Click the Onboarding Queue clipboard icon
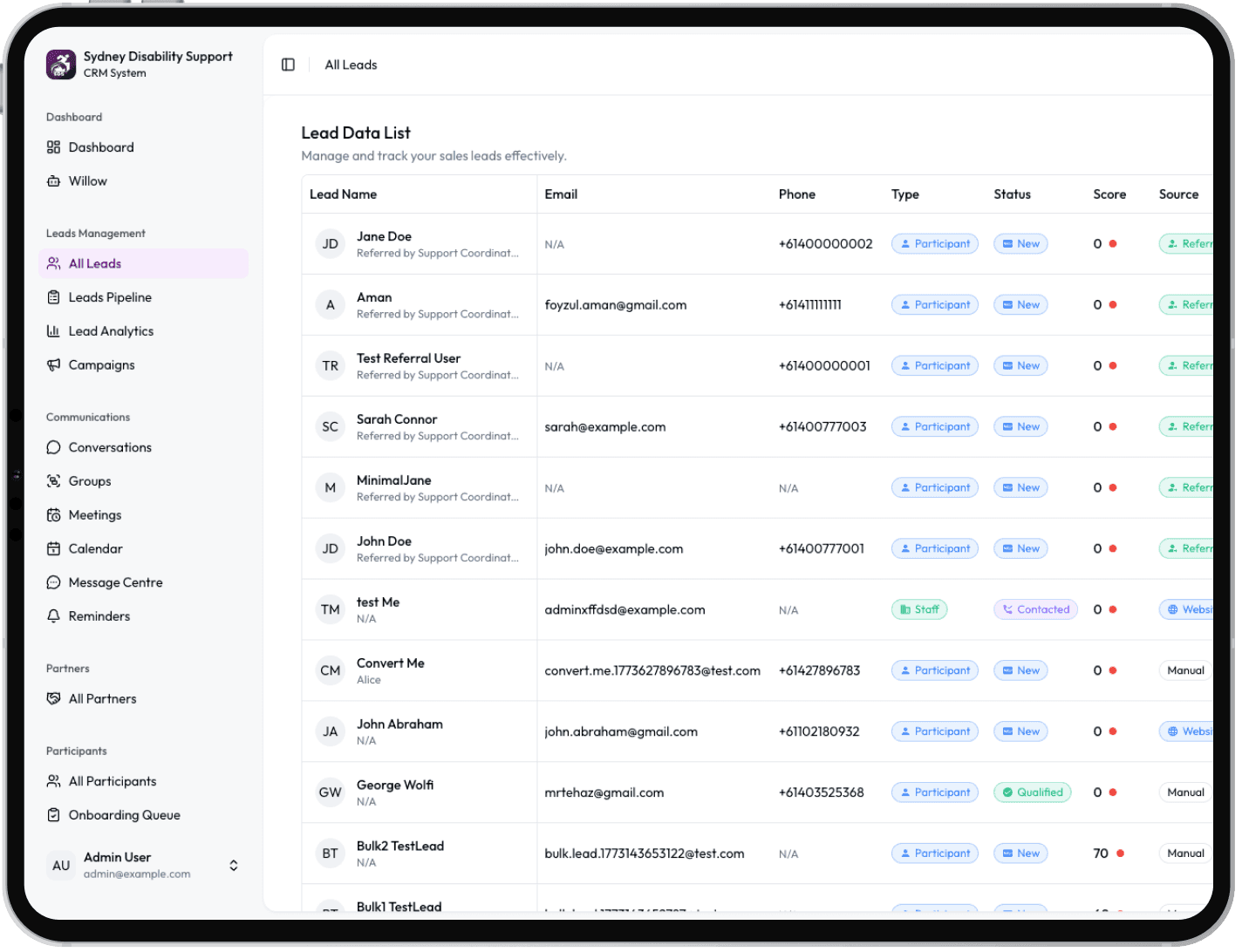 tap(53, 815)
